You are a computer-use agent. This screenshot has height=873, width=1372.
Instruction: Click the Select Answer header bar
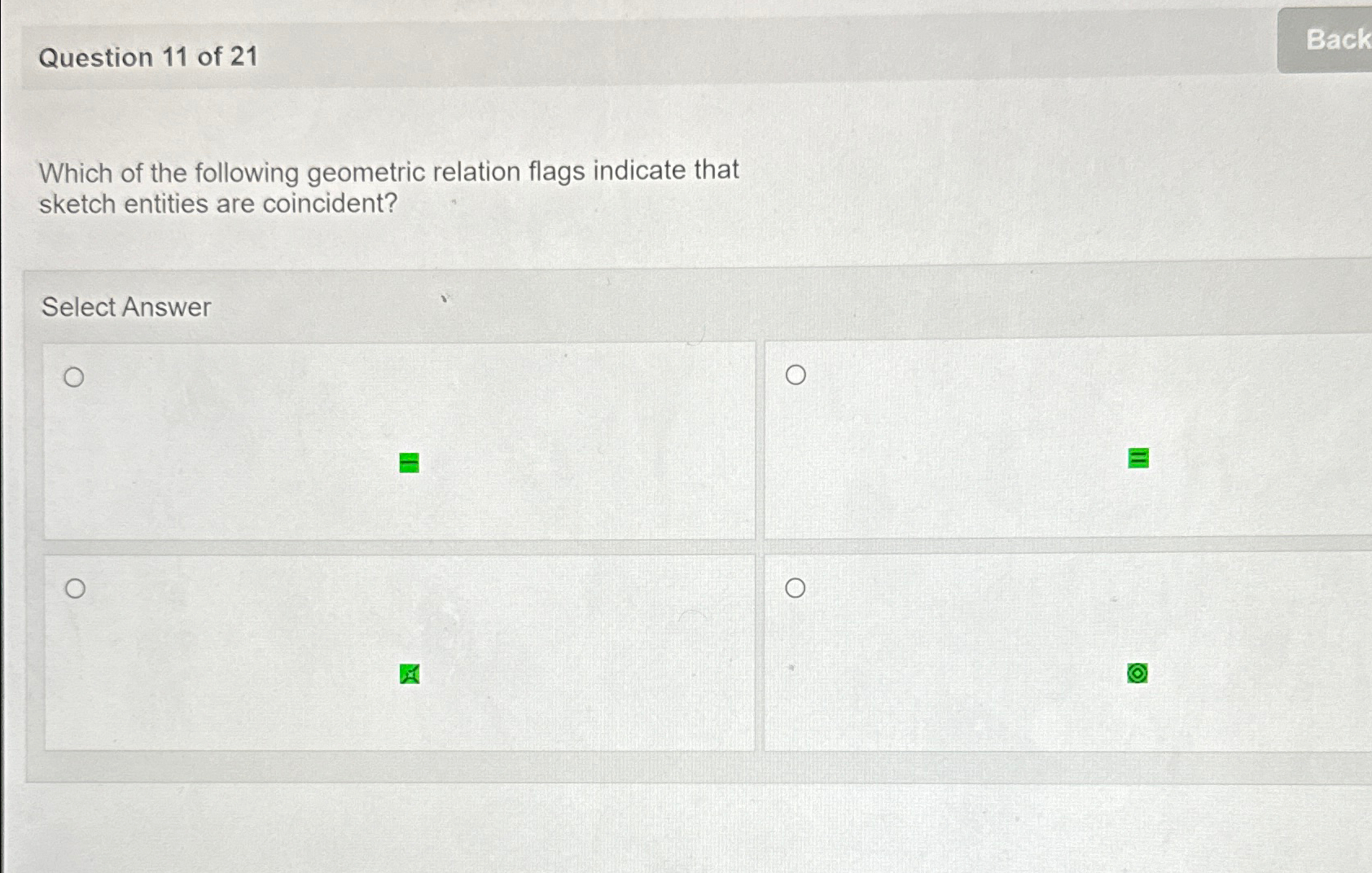[x=126, y=308]
